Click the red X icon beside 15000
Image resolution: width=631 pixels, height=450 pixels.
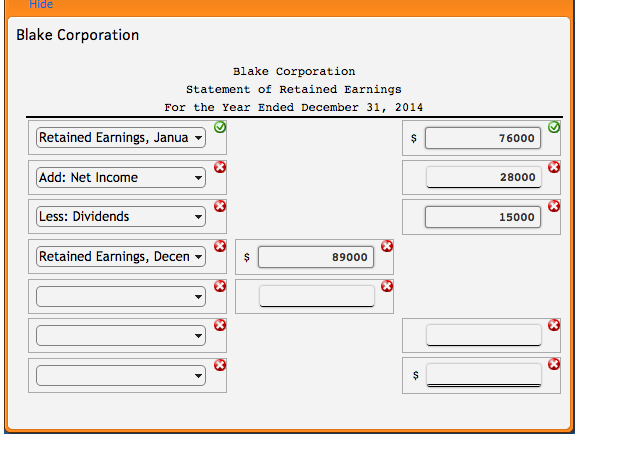click(554, 205)
